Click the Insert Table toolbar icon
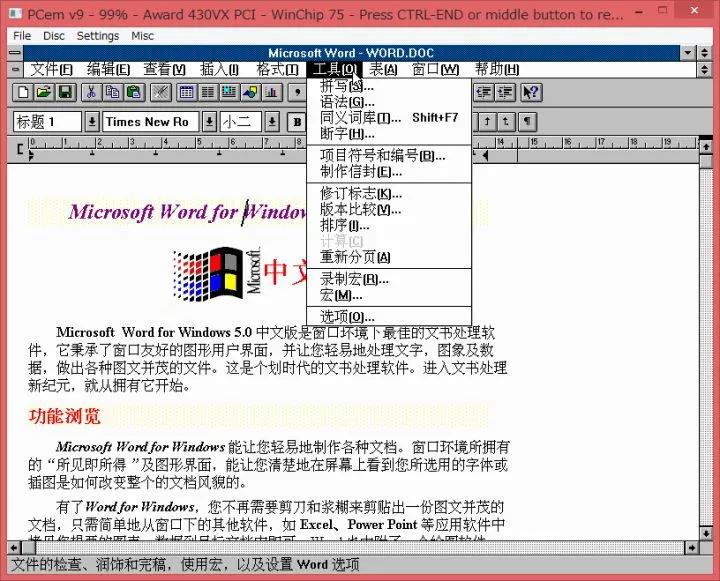The width and height of the screenshot is (720, 581). click(186, 92)
